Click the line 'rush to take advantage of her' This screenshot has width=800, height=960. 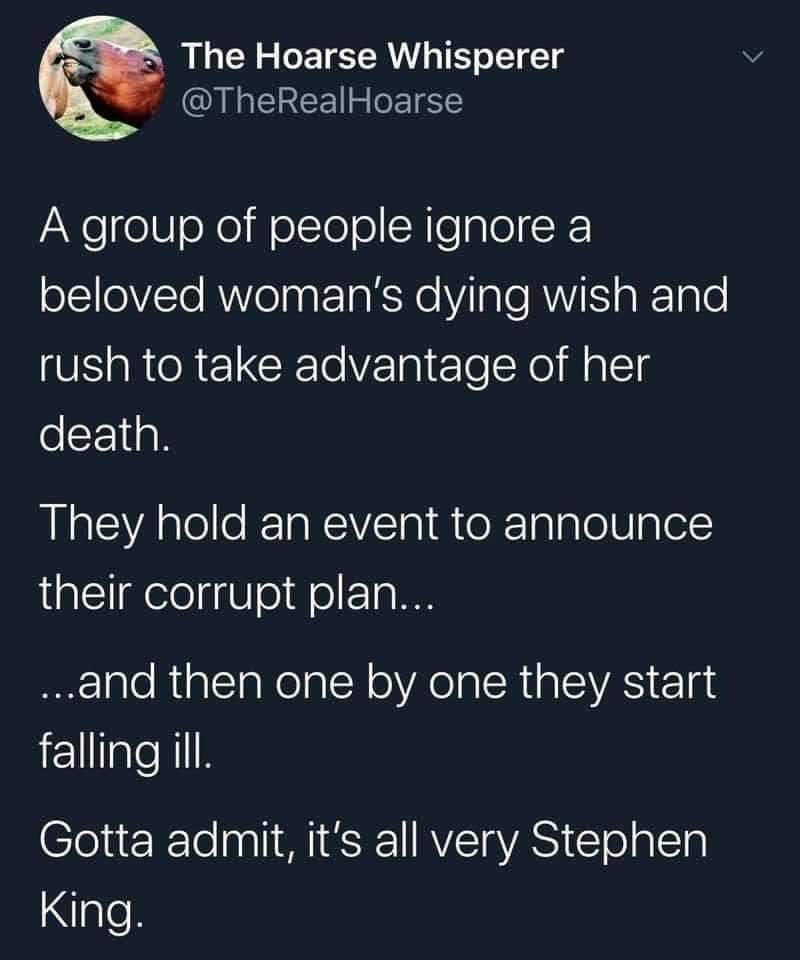point(344,367)
